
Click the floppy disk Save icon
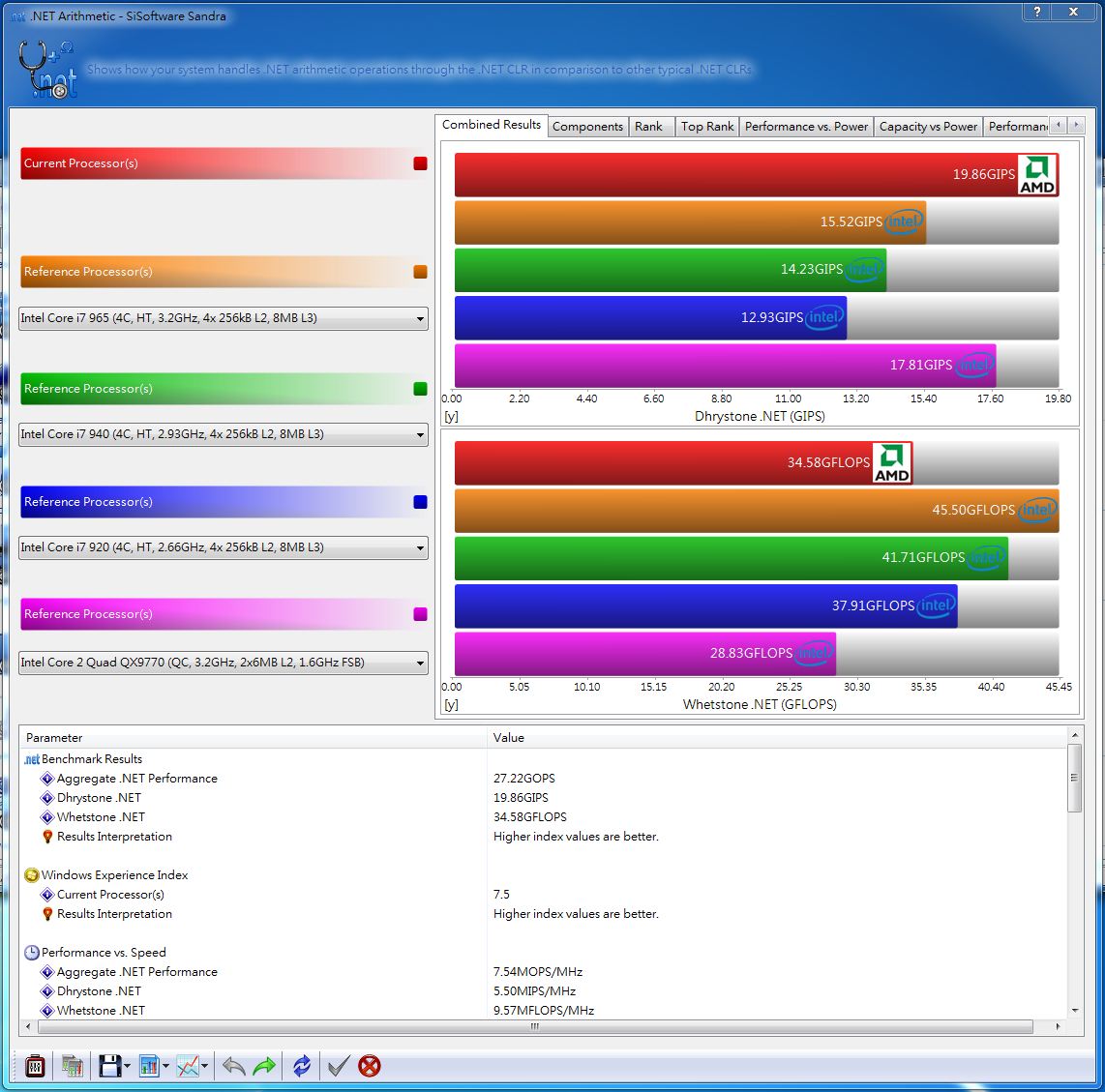109,1066
